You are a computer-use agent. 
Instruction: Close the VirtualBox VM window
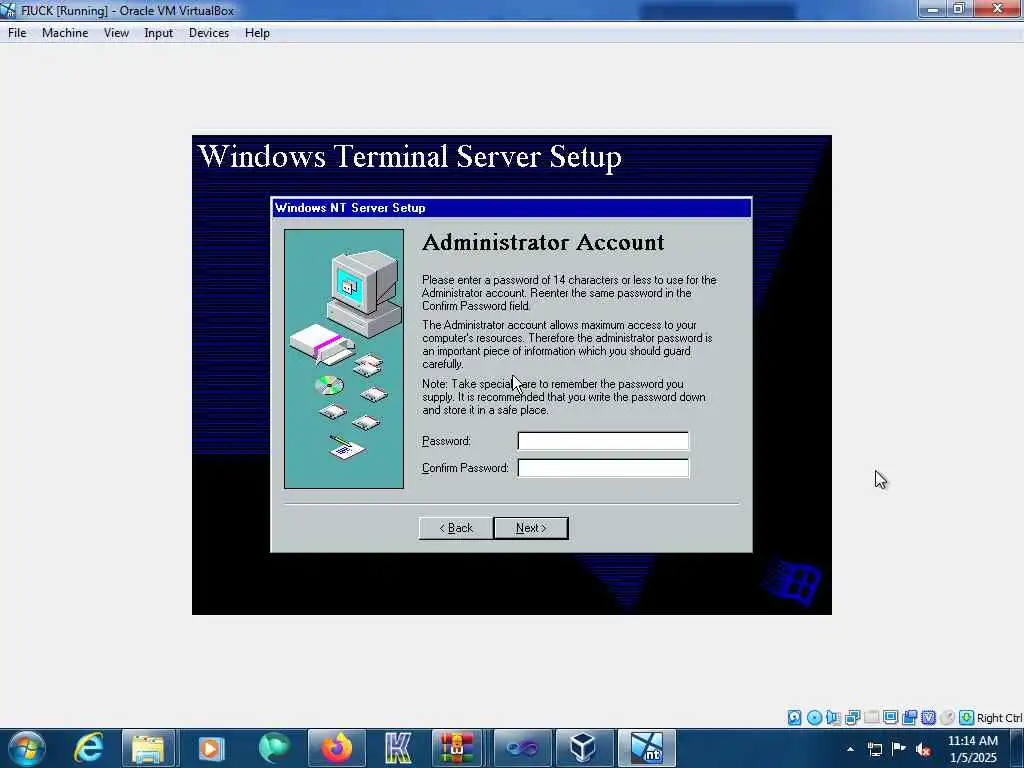997,9
